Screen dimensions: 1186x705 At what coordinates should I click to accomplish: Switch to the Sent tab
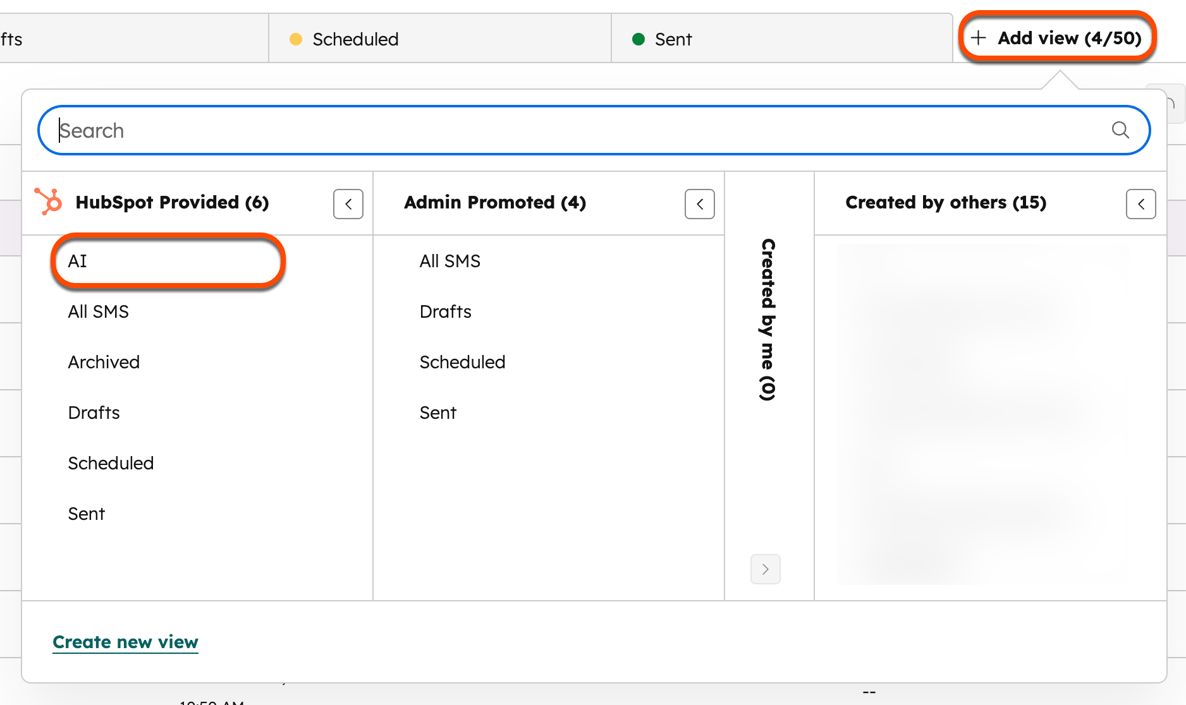(675, 39)
